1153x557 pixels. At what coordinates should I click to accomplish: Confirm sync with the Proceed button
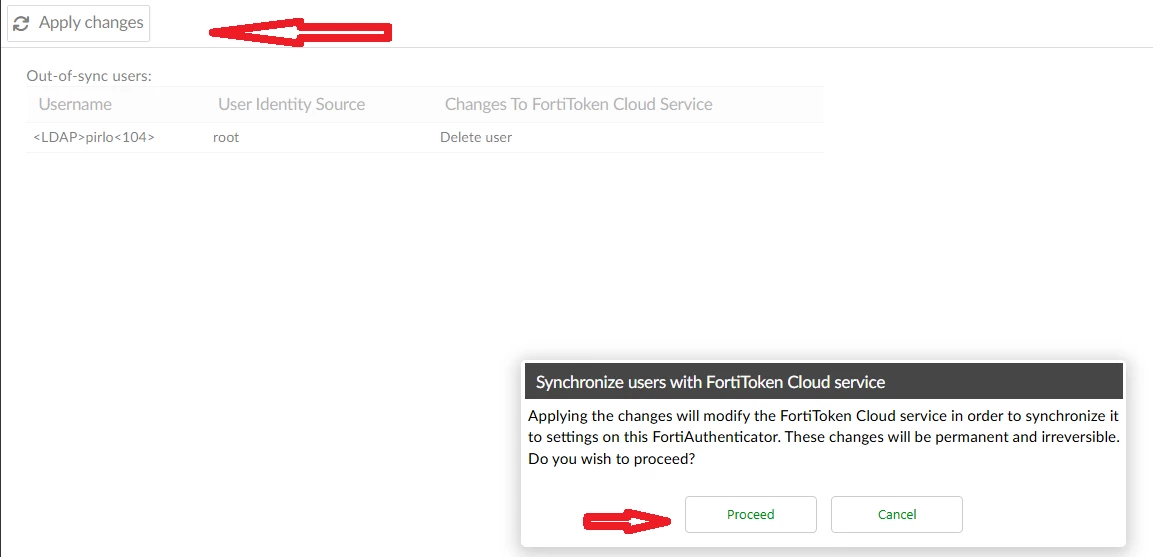click(x=751, y=514)
